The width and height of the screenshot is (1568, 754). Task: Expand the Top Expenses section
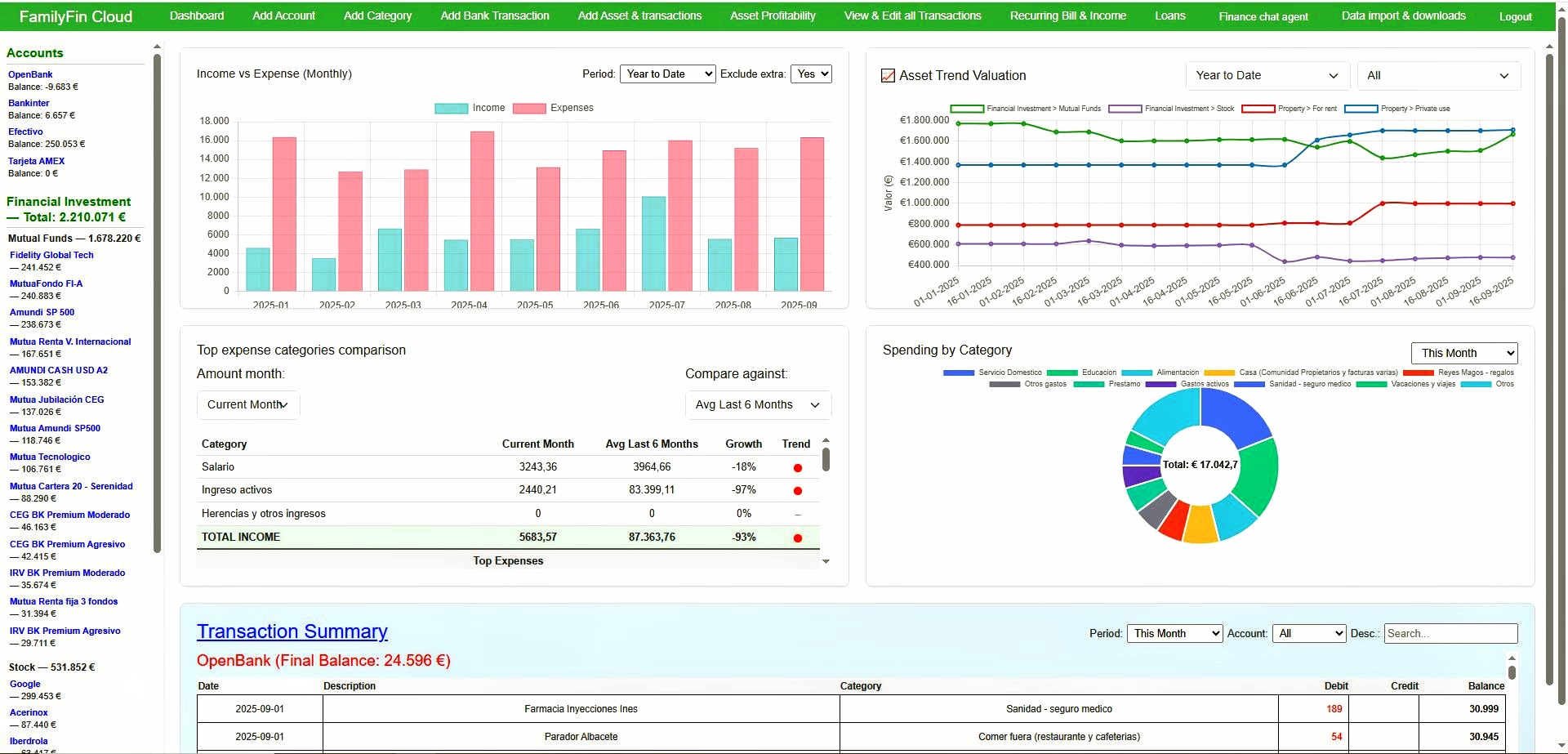(508, 560)
